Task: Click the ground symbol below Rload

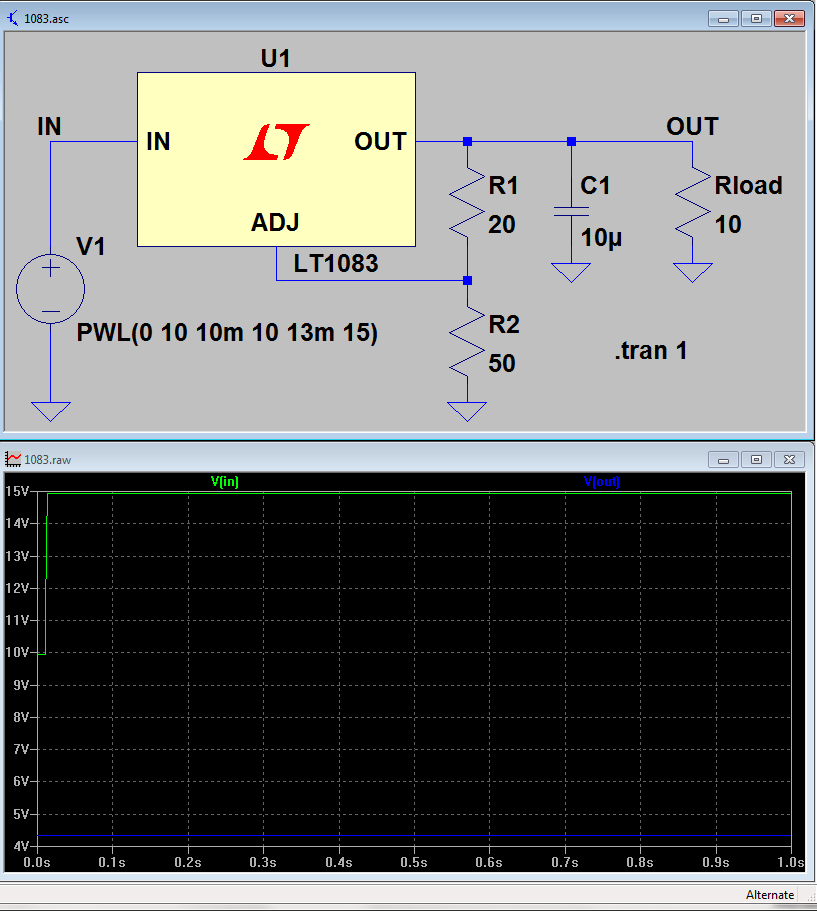Action: pyautogui.click(x=693, y=272)
